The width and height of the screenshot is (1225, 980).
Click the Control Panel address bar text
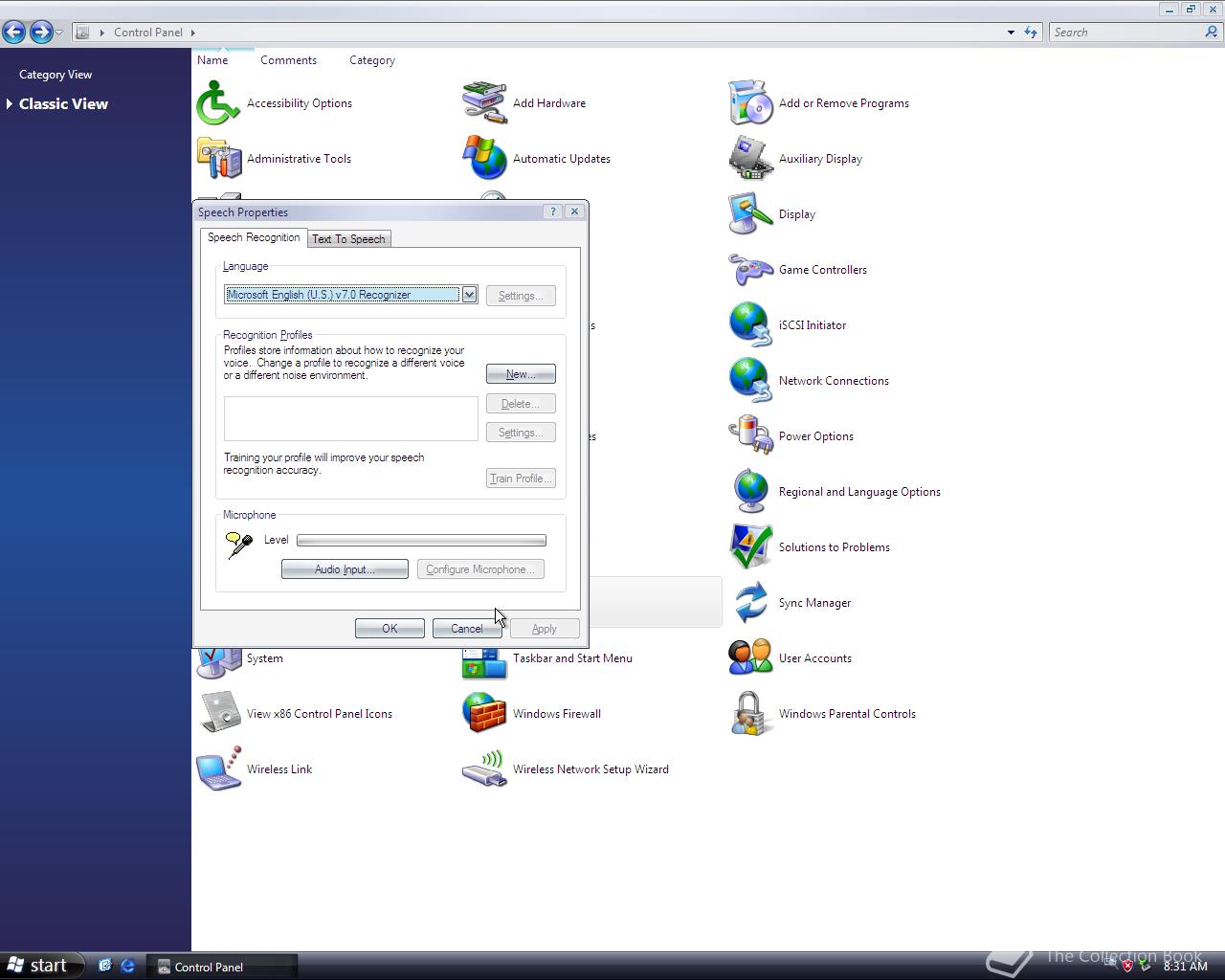click(x=148, y=33)
